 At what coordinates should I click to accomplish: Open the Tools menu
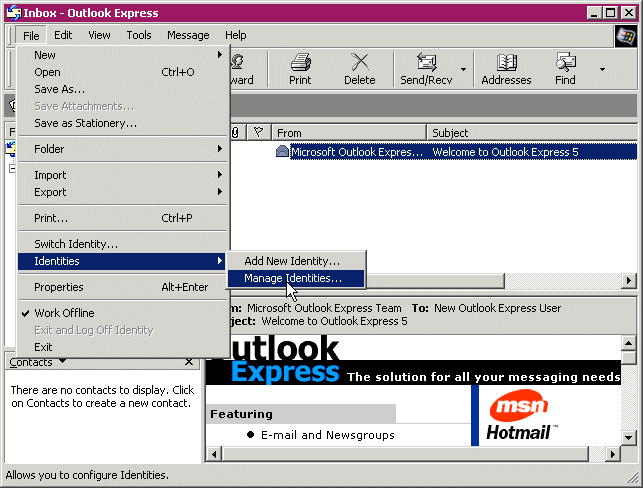(139, 35)
